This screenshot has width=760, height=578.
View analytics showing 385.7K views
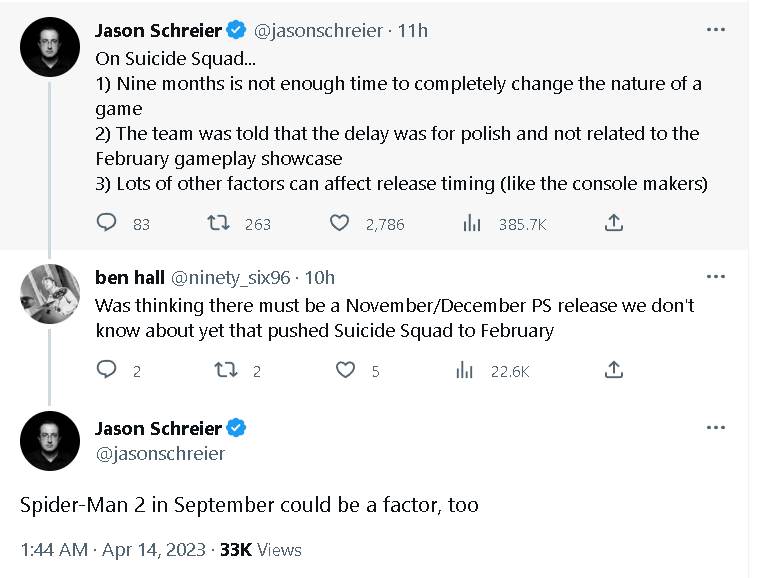point(472,223)
